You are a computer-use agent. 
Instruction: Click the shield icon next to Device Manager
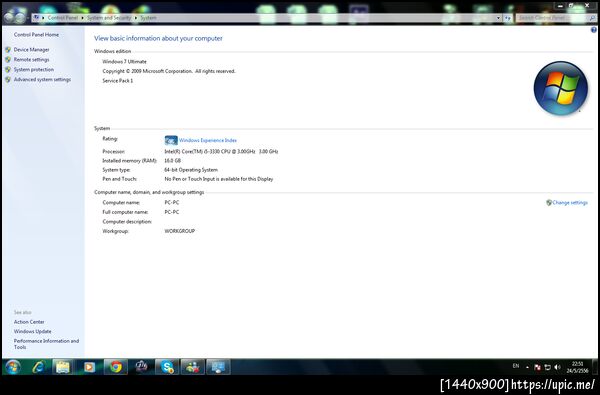pyautogui.click(x=8, y=50)
